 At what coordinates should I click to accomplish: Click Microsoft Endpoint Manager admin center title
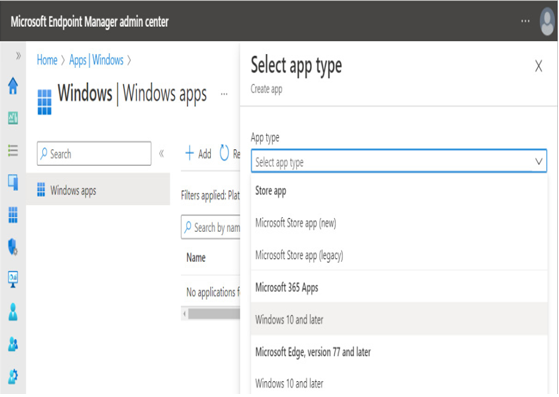pos(89,22)
